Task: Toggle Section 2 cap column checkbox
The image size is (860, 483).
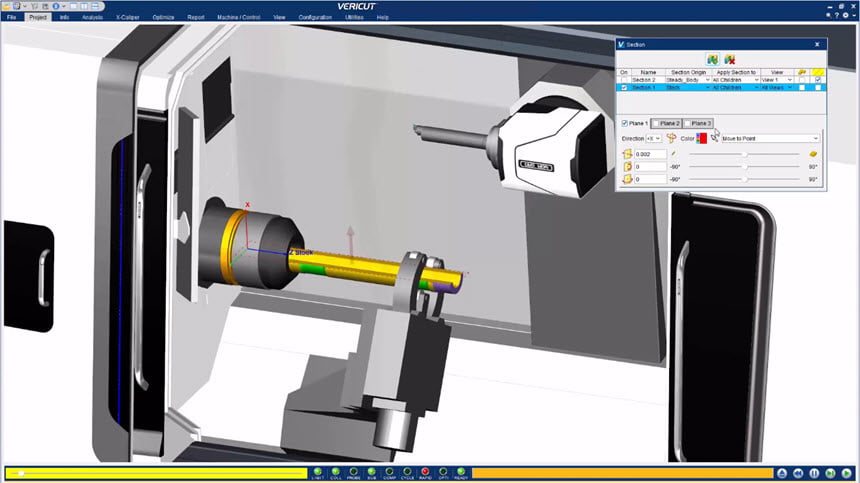Action: pyautogui.click(x=802, y=80)
